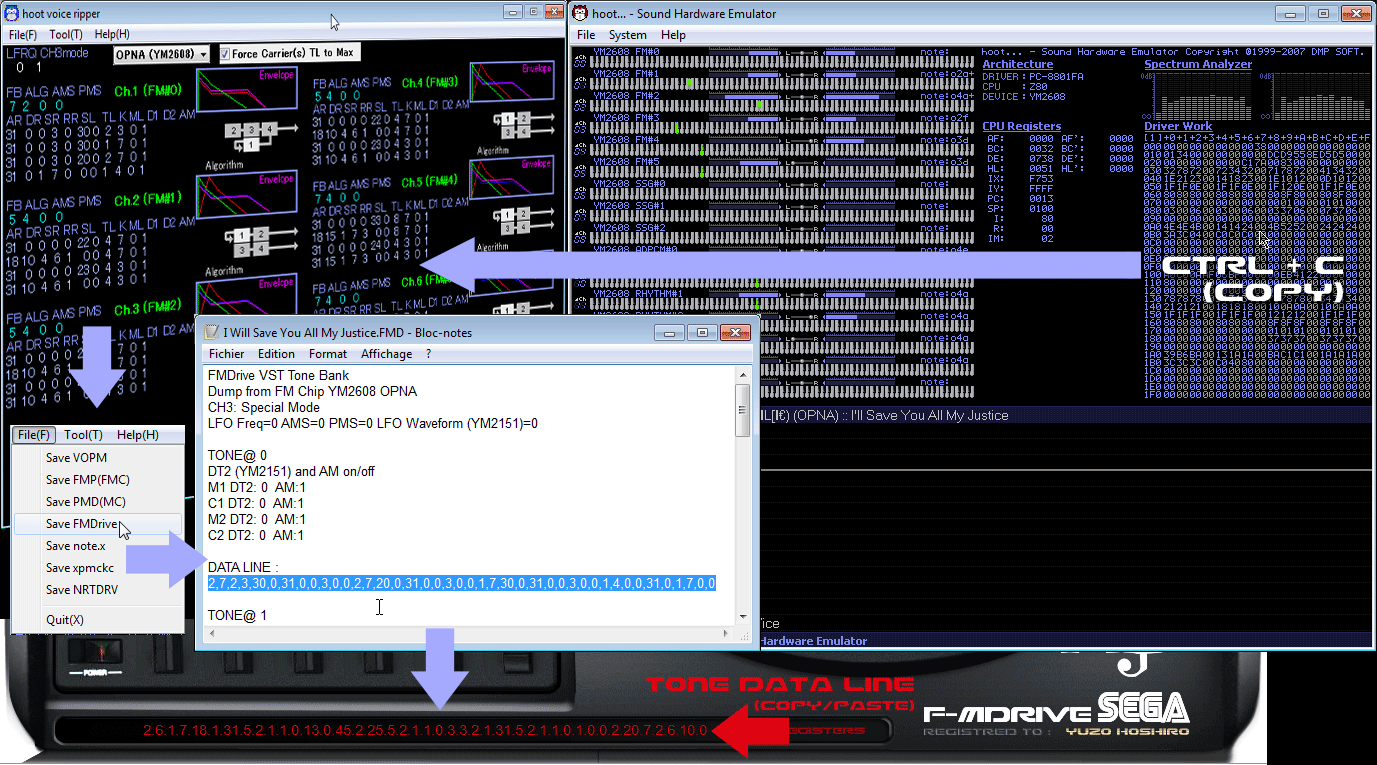Adjust the YM2608 FM#0 pan slider

(x=803, y=52)
